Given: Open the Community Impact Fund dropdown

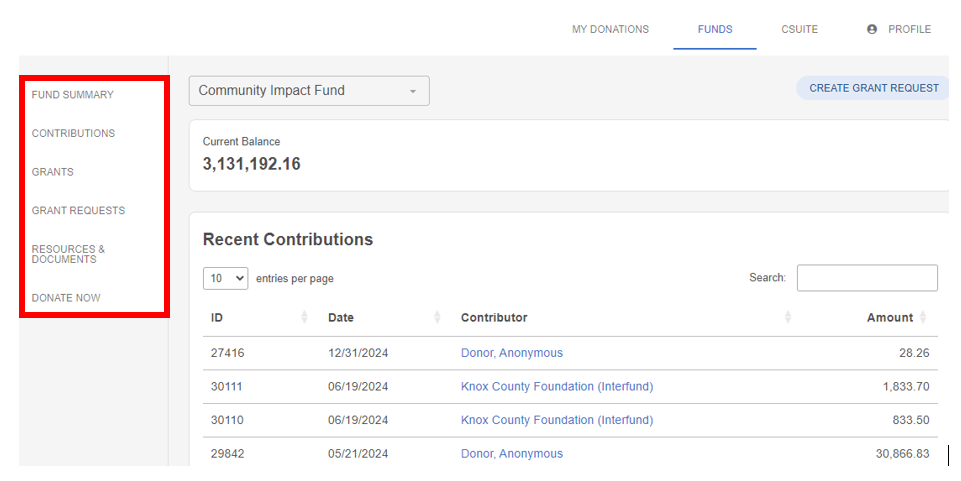Looking at the screenshot, I should tap(309, 91).
